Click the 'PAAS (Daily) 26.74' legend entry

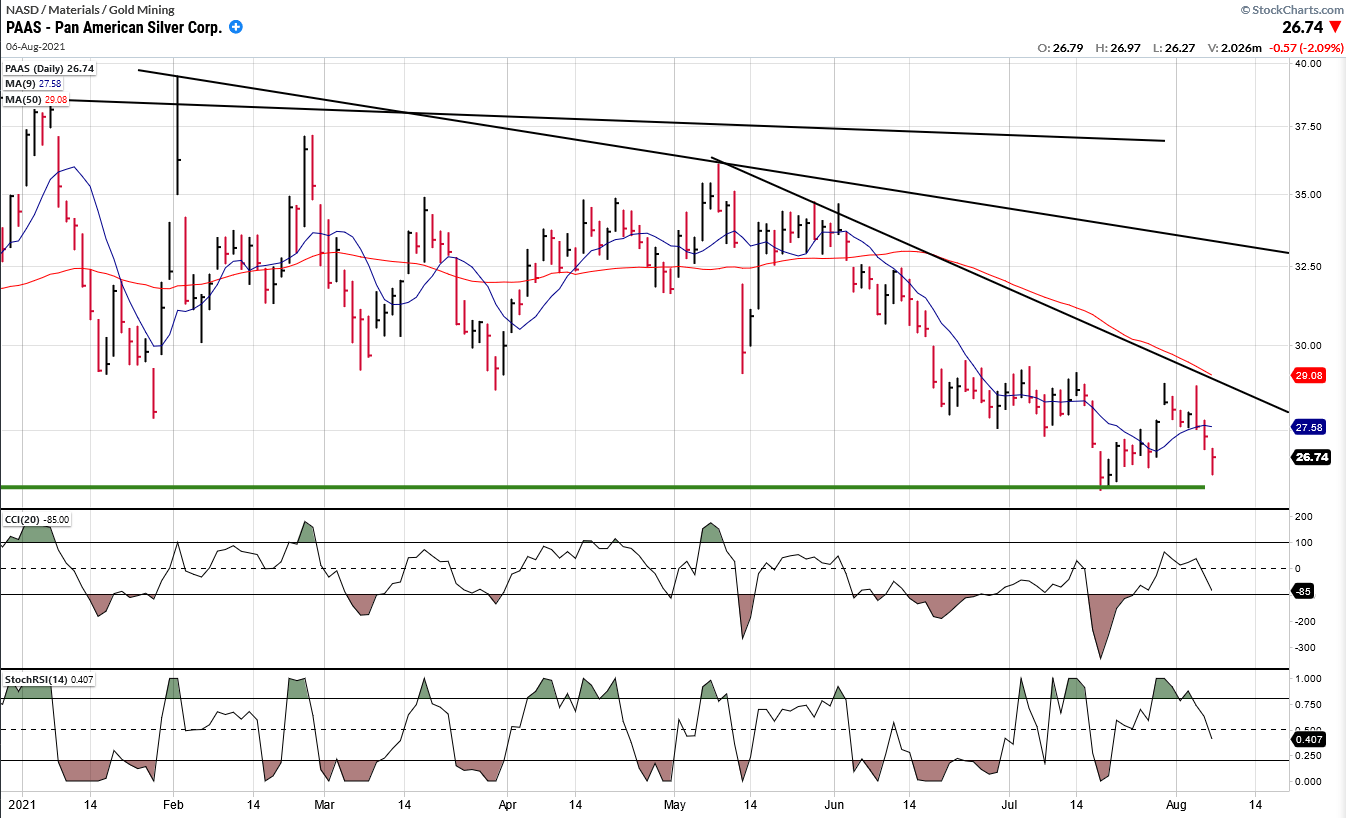[x=51, y=69]
